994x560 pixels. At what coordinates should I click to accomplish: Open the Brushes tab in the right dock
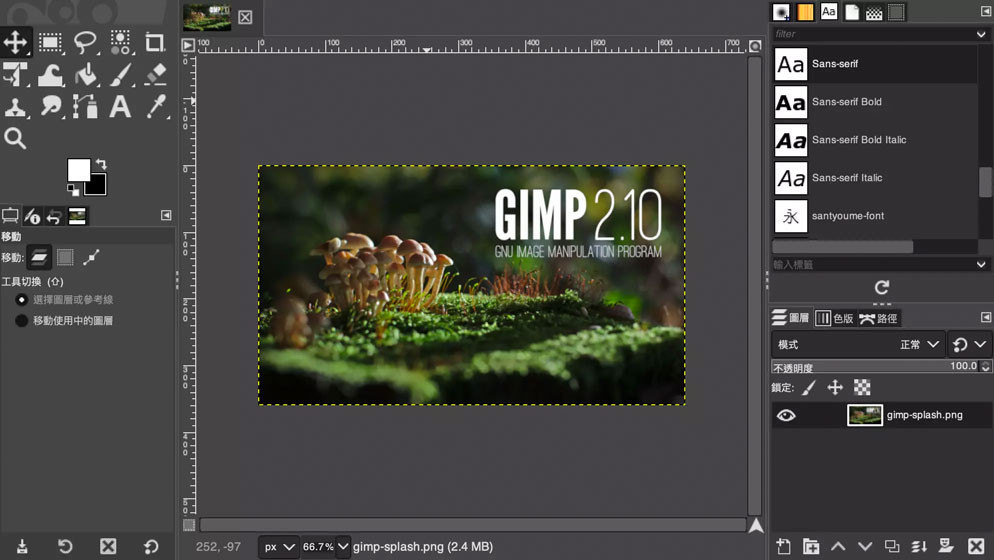point(782,11)
